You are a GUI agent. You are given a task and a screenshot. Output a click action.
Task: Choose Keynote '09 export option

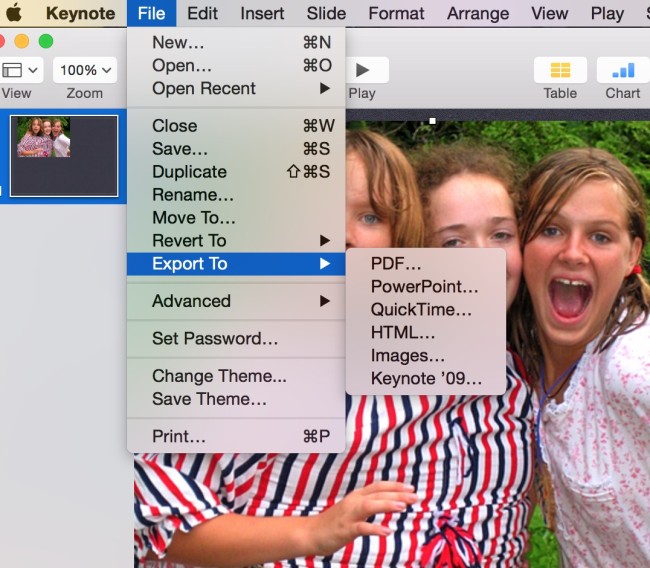pyautogui.click(x=426, y=379)
